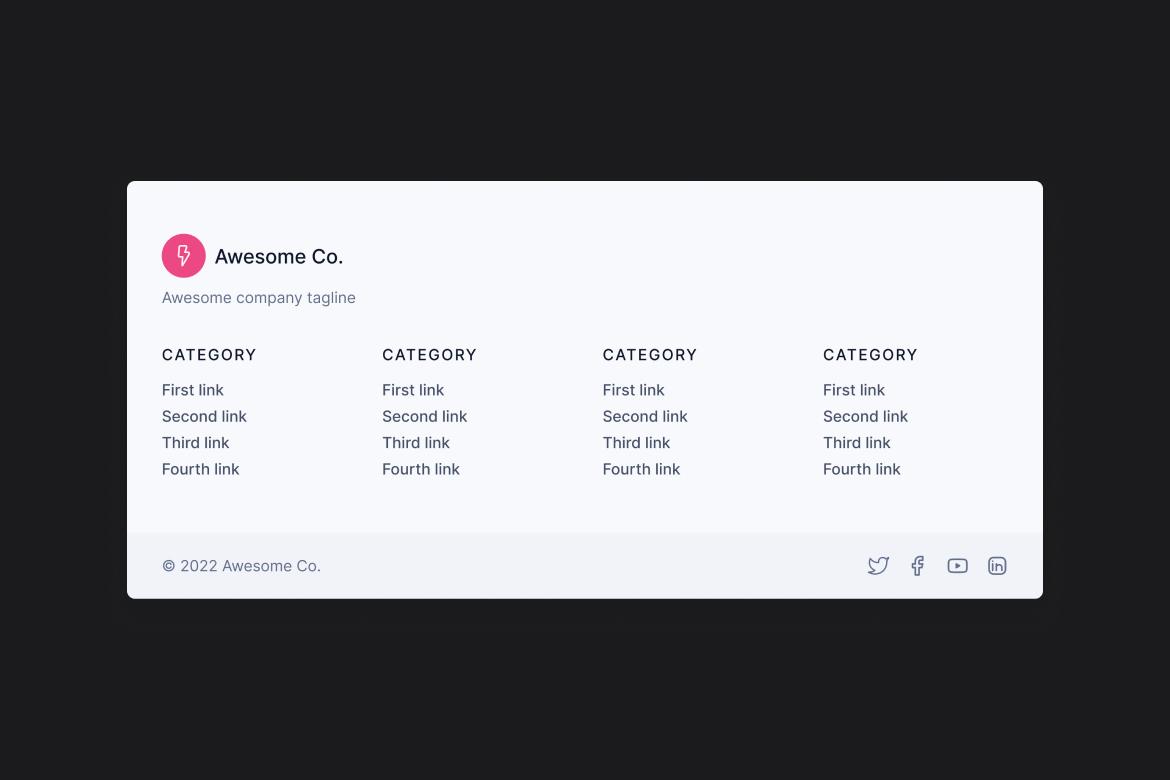
Task: Click the 2022 copyright notice
Action: point(241,565)
